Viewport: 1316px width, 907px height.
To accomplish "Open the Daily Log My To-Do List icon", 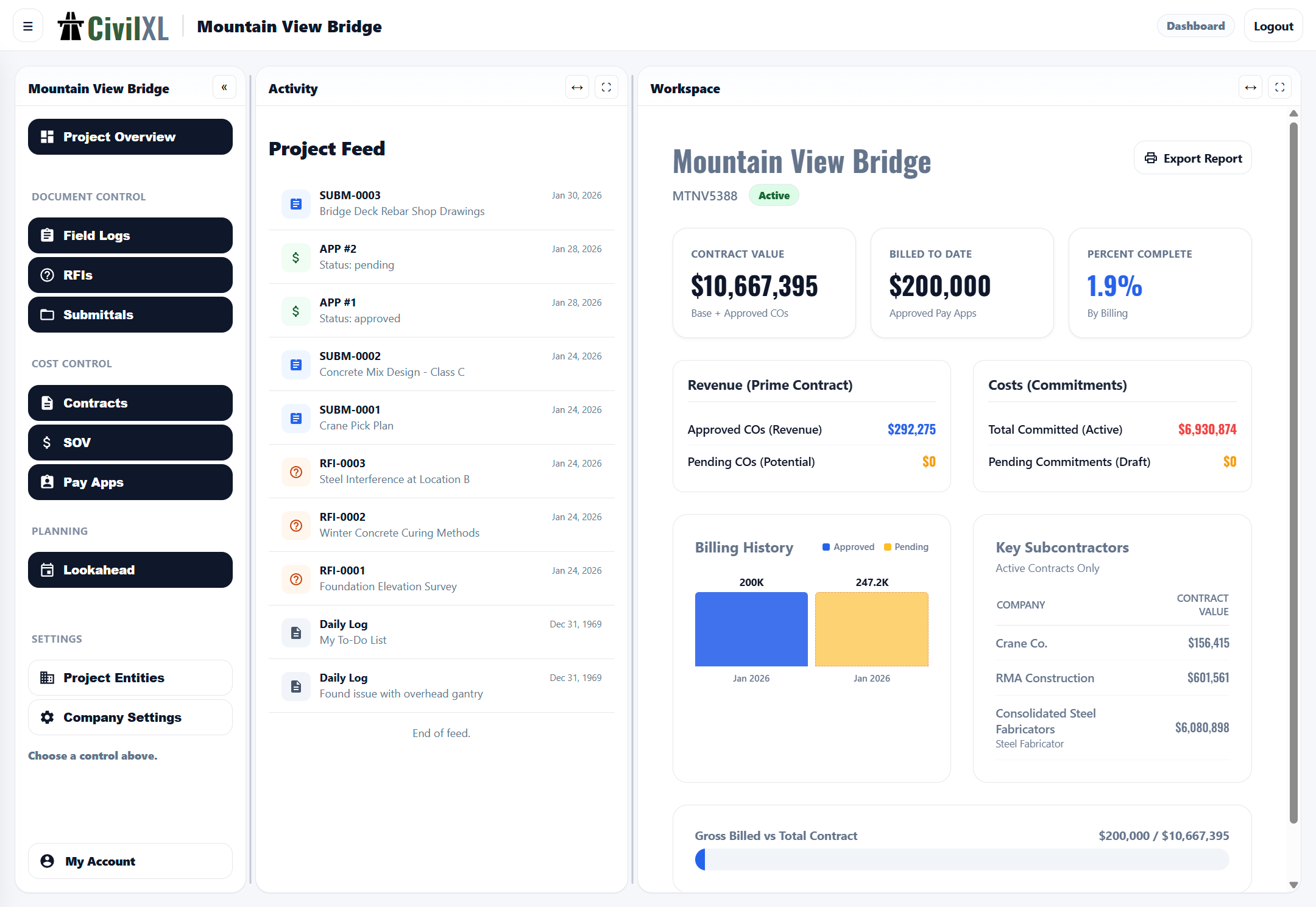I will (295, 632).
